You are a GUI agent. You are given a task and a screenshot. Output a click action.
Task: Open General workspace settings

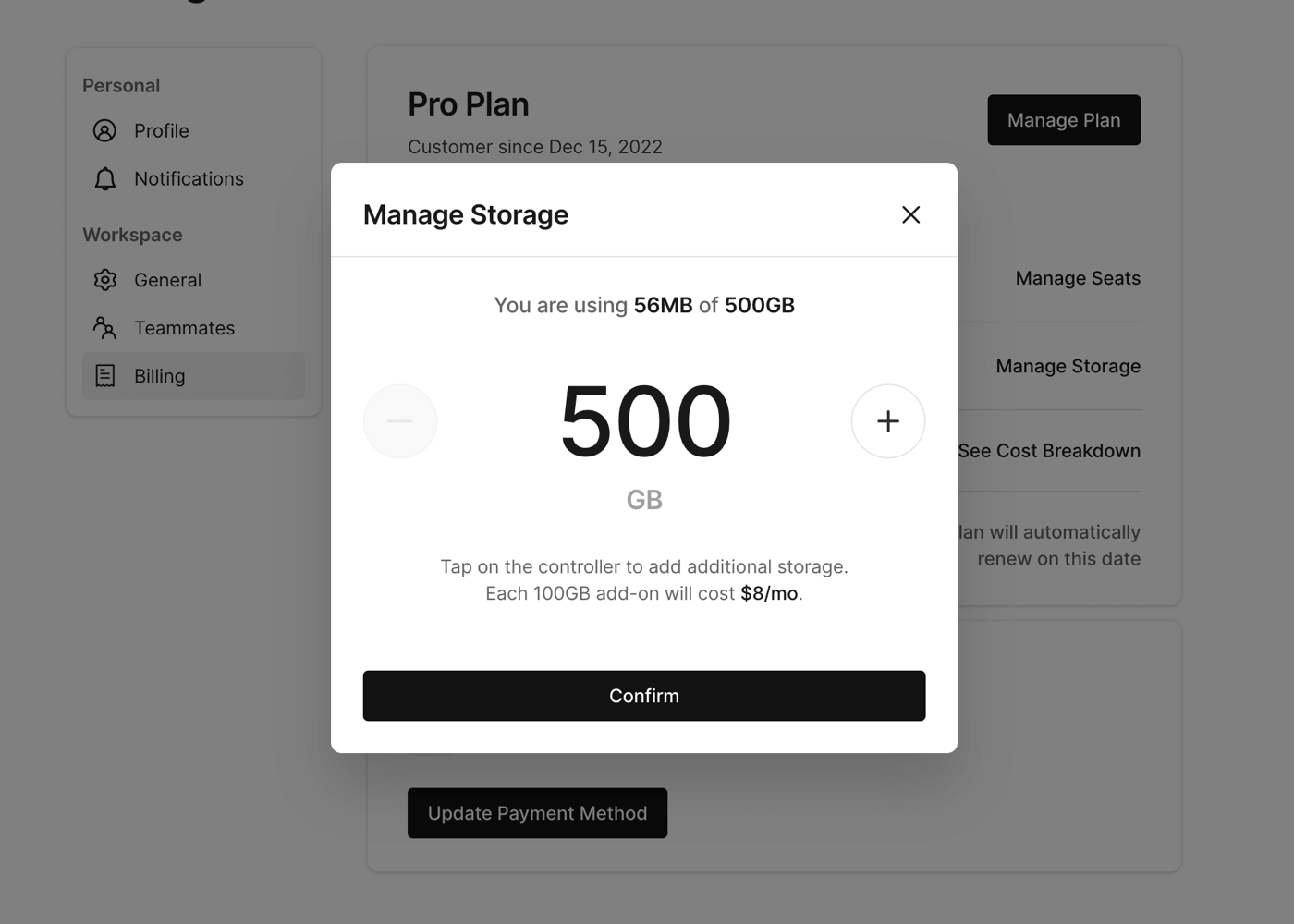167,280
